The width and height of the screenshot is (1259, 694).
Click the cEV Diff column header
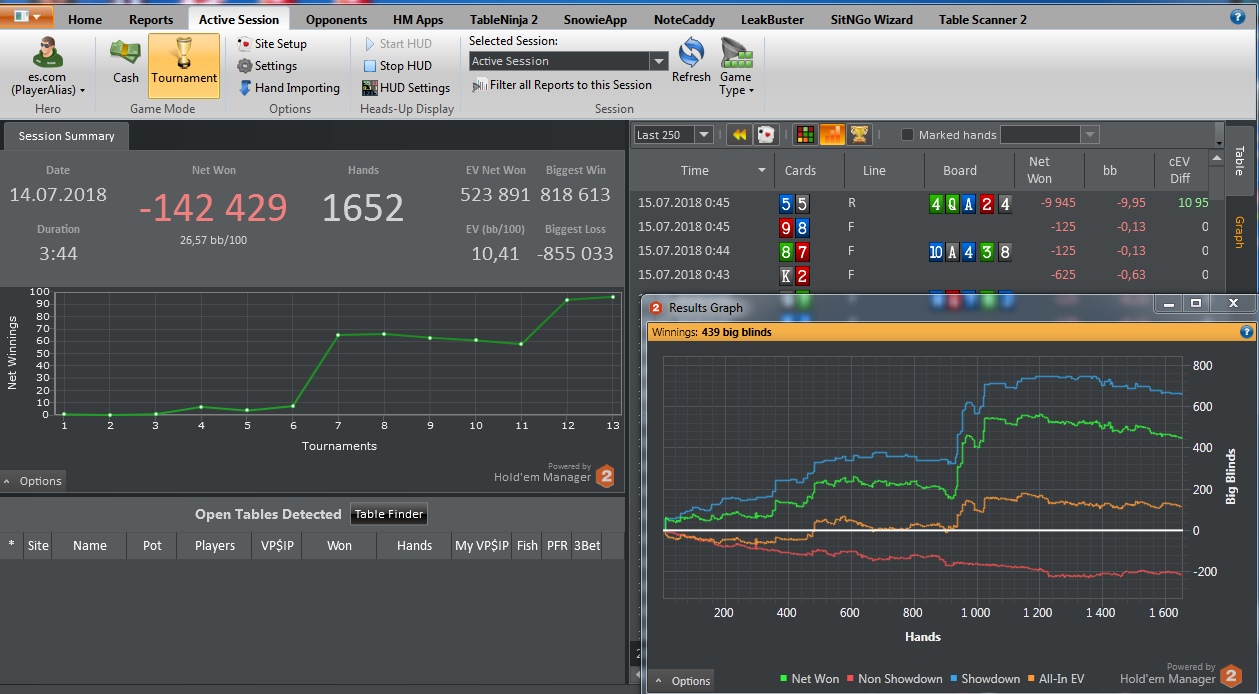1181,170
